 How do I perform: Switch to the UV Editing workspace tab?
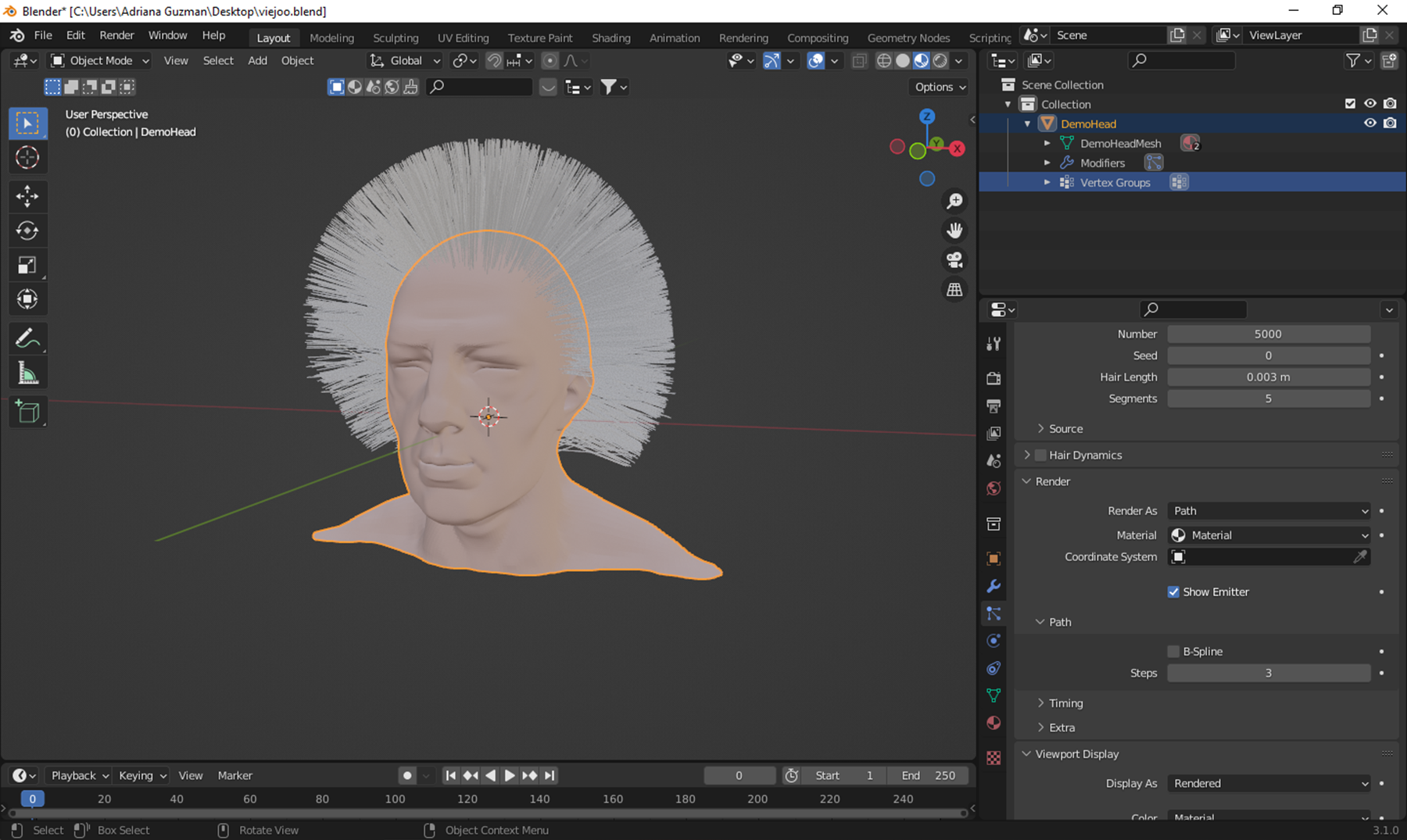[x=463, y=38]
